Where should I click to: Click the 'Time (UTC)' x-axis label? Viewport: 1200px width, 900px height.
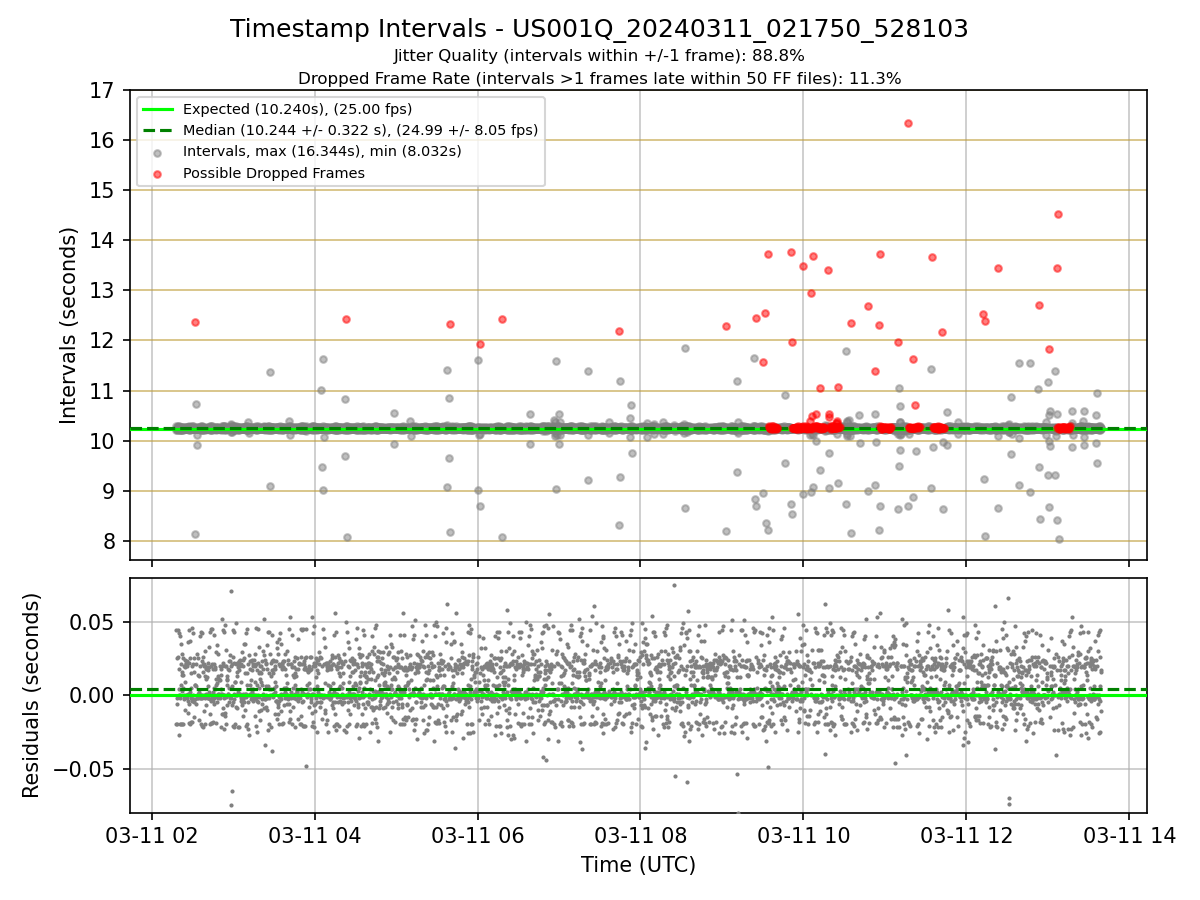[638, 865]
